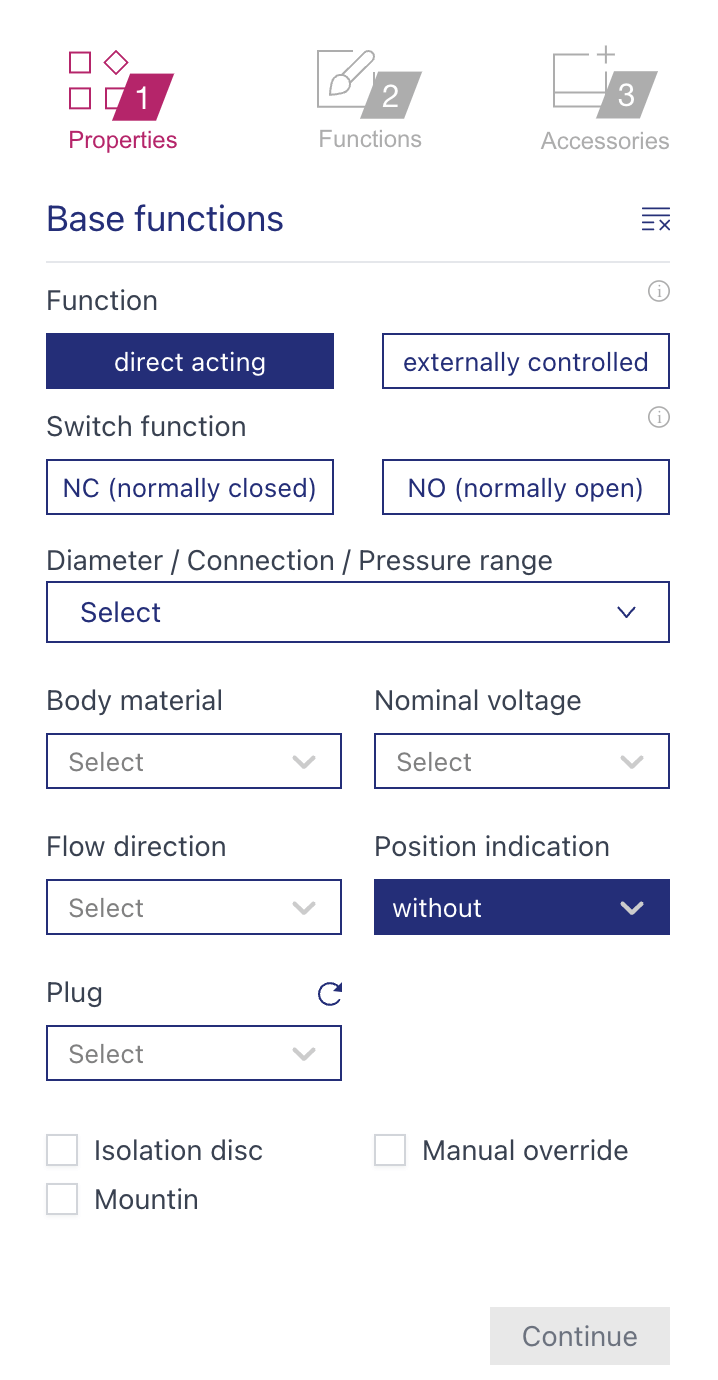The image size is (718, 1380).
Task: Click the pencil icon in the Functions step
Action: pyautogui.click(x=345, y=75)
